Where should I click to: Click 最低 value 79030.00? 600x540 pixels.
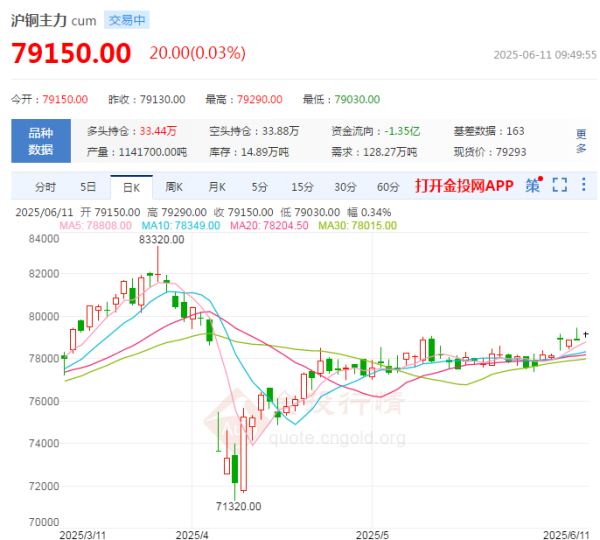[357, 100]
